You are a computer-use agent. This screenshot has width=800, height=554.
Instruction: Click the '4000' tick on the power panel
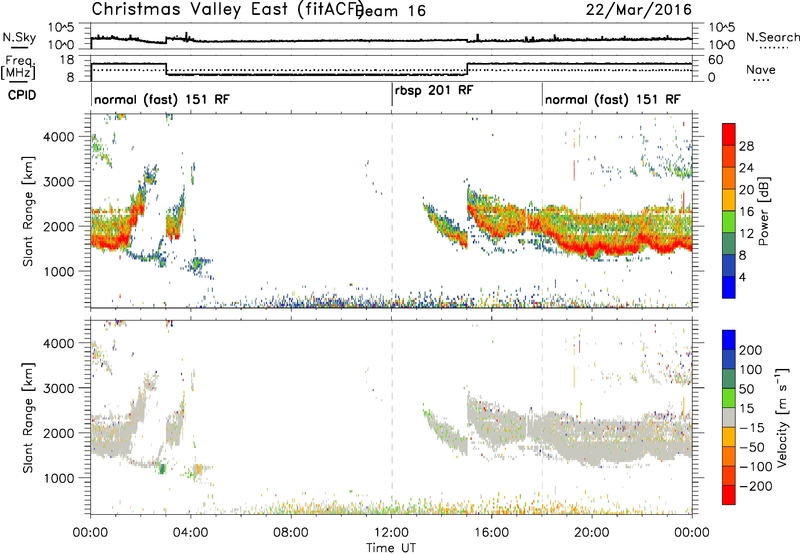59,137
